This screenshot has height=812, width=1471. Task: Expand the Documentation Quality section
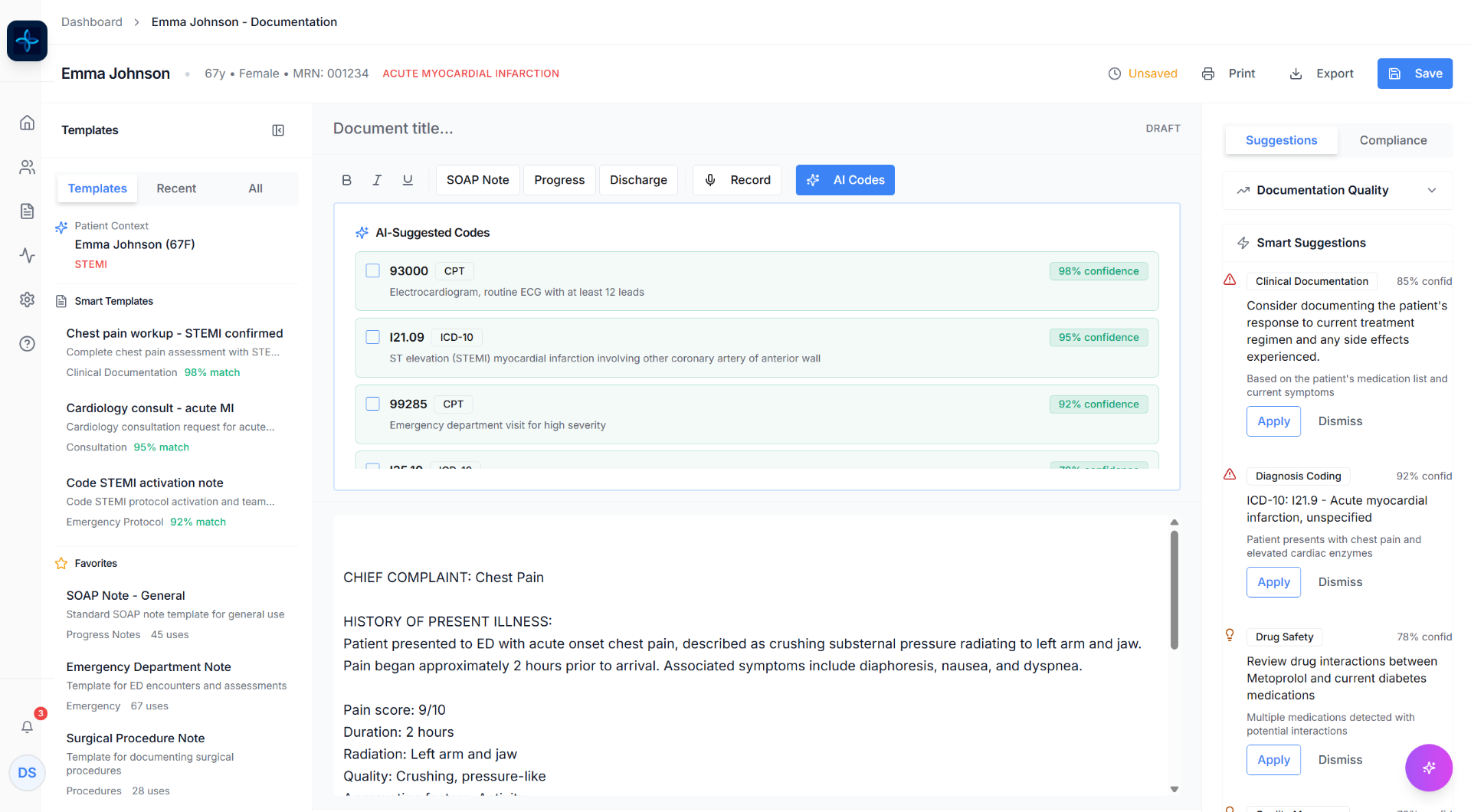[1337, 190]
